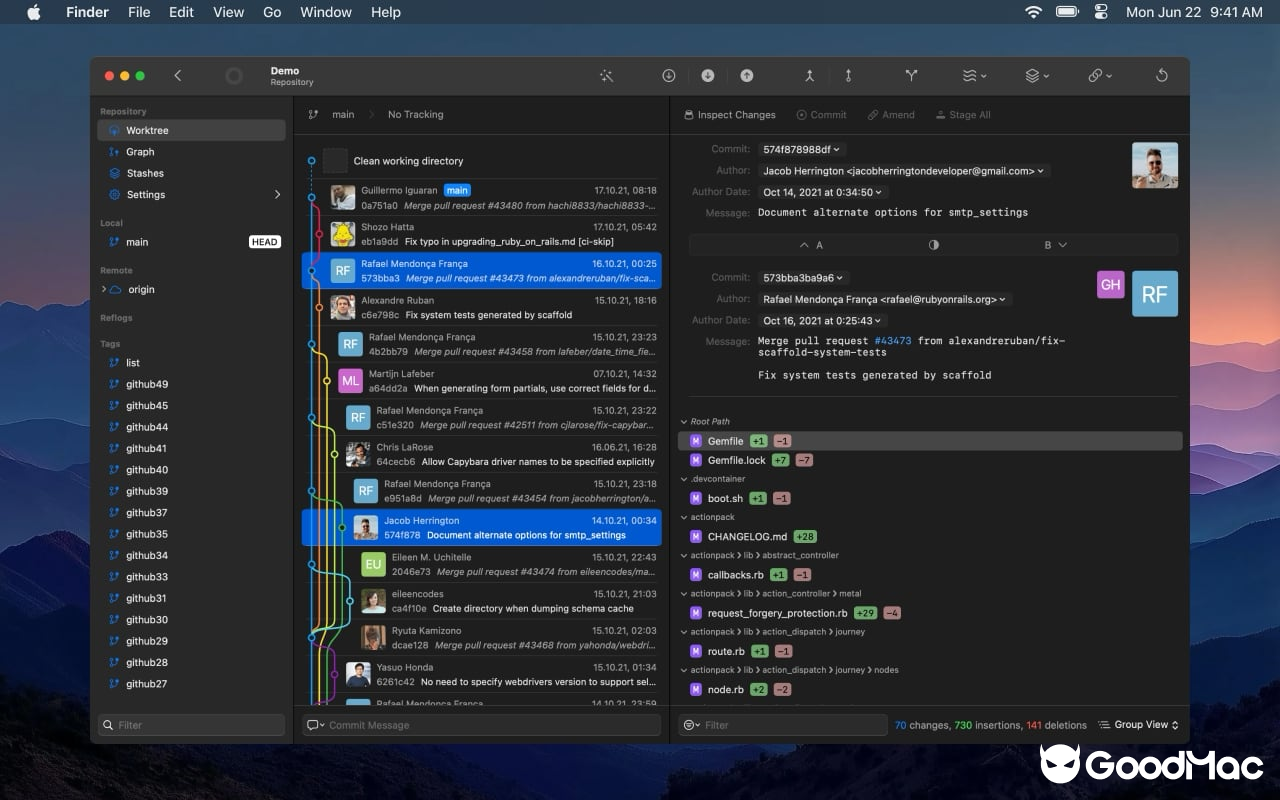
Task: Click the Inspect Changes button
Action: point(730,115)
